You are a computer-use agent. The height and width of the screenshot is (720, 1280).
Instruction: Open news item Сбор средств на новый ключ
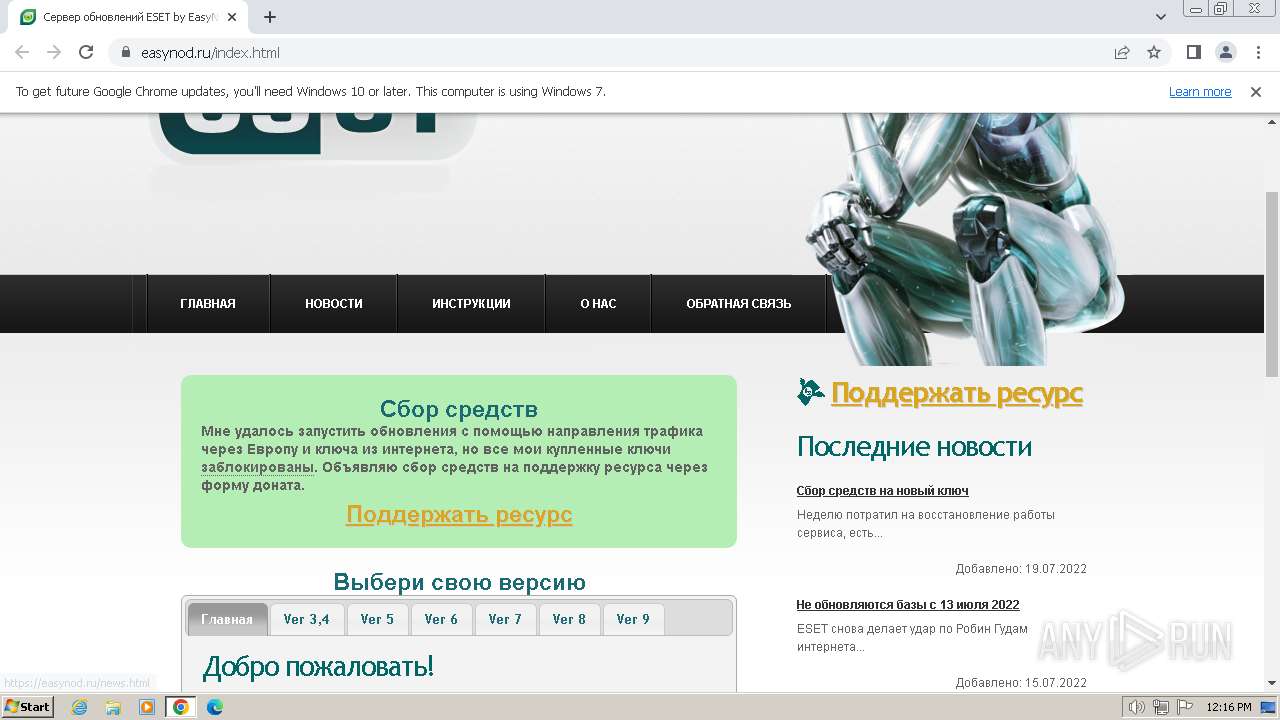(x=882, y=491)
